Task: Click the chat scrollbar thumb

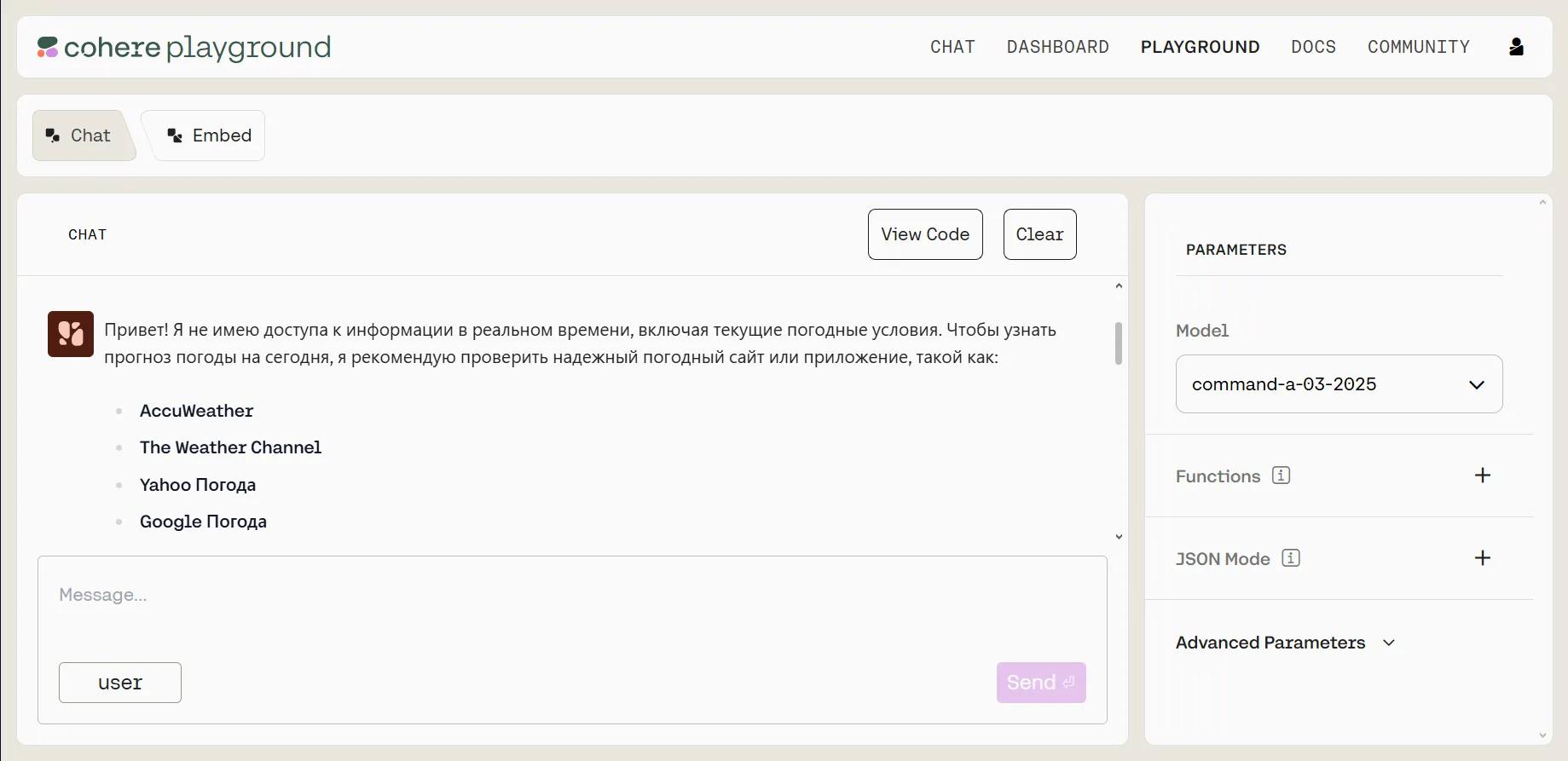Action: (x=1119, y=343)
